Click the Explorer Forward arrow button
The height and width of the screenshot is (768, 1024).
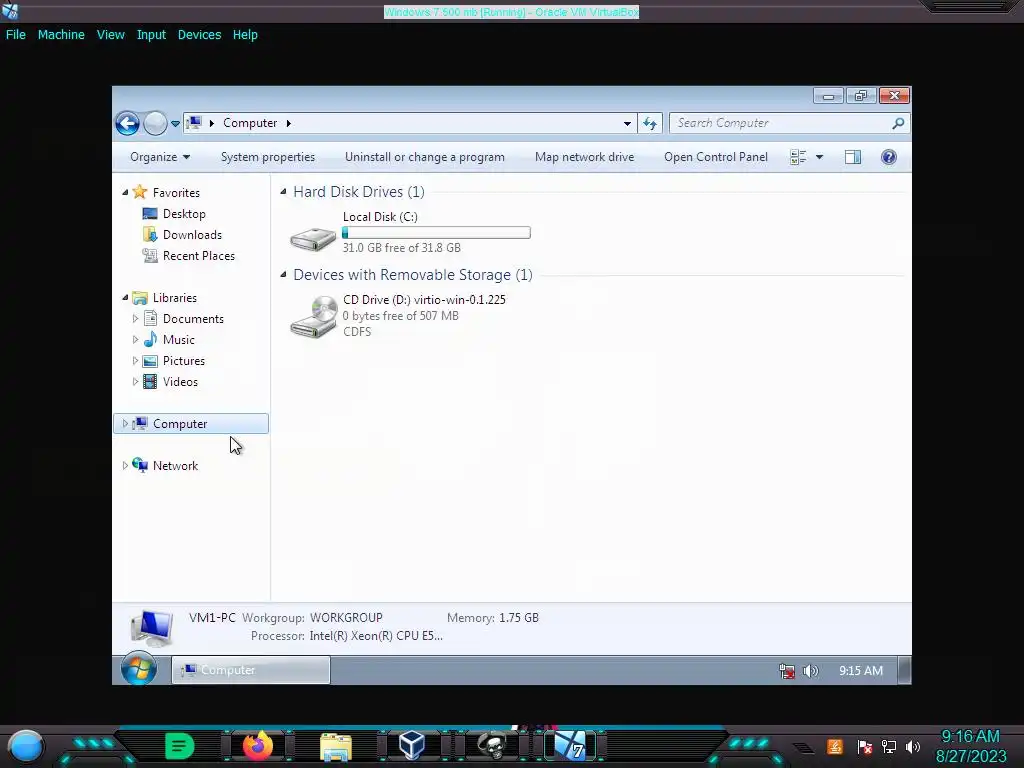point(155,123)
